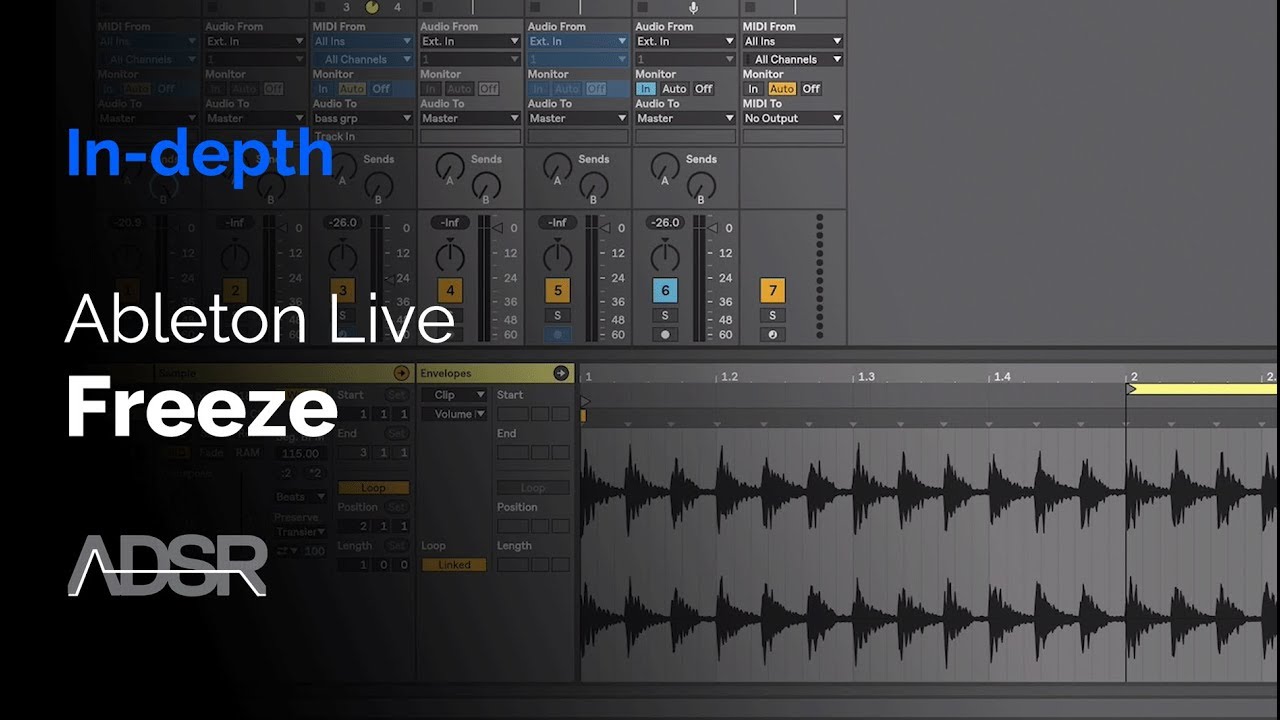Click the :2 halve tempo button

click(287, 473)
